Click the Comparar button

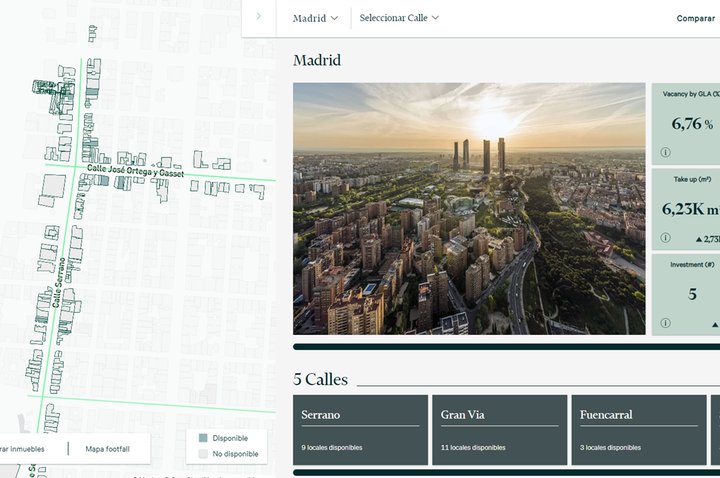[696, 18]
